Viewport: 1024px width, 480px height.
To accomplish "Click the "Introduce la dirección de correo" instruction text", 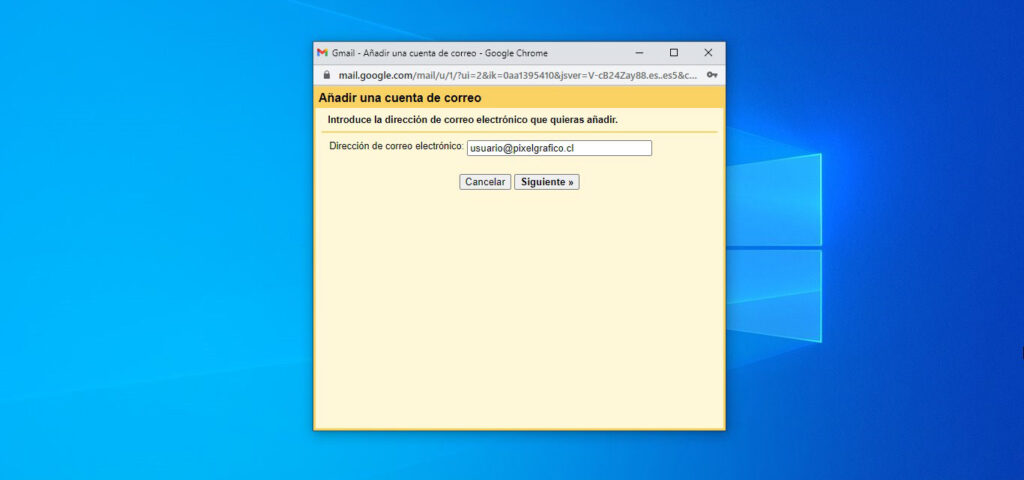I will click(x=472, y=120).
